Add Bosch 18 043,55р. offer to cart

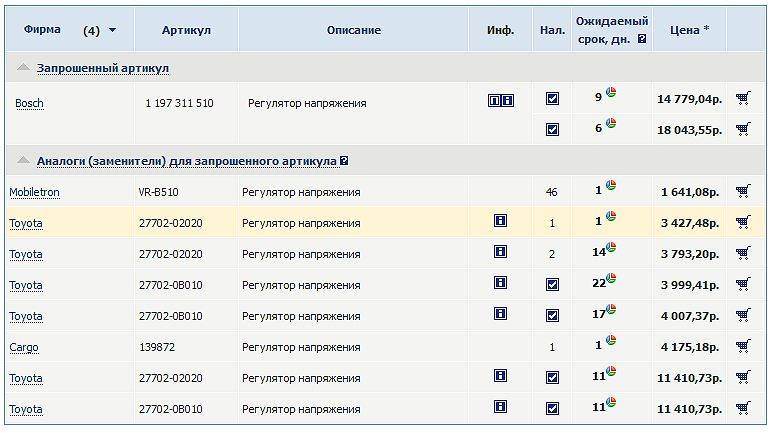pyautogui.click(x=742, y=129)
